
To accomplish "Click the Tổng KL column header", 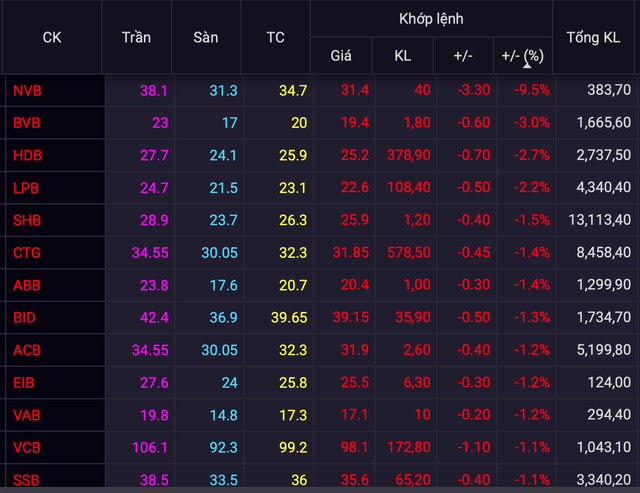I will coord(597,37).
